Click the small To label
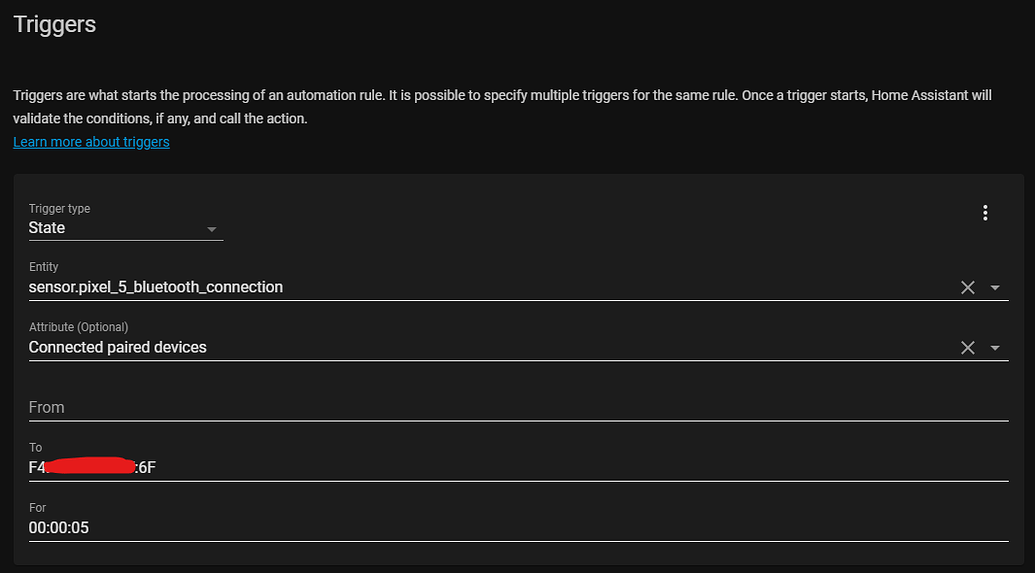 (x=36, y=447)
